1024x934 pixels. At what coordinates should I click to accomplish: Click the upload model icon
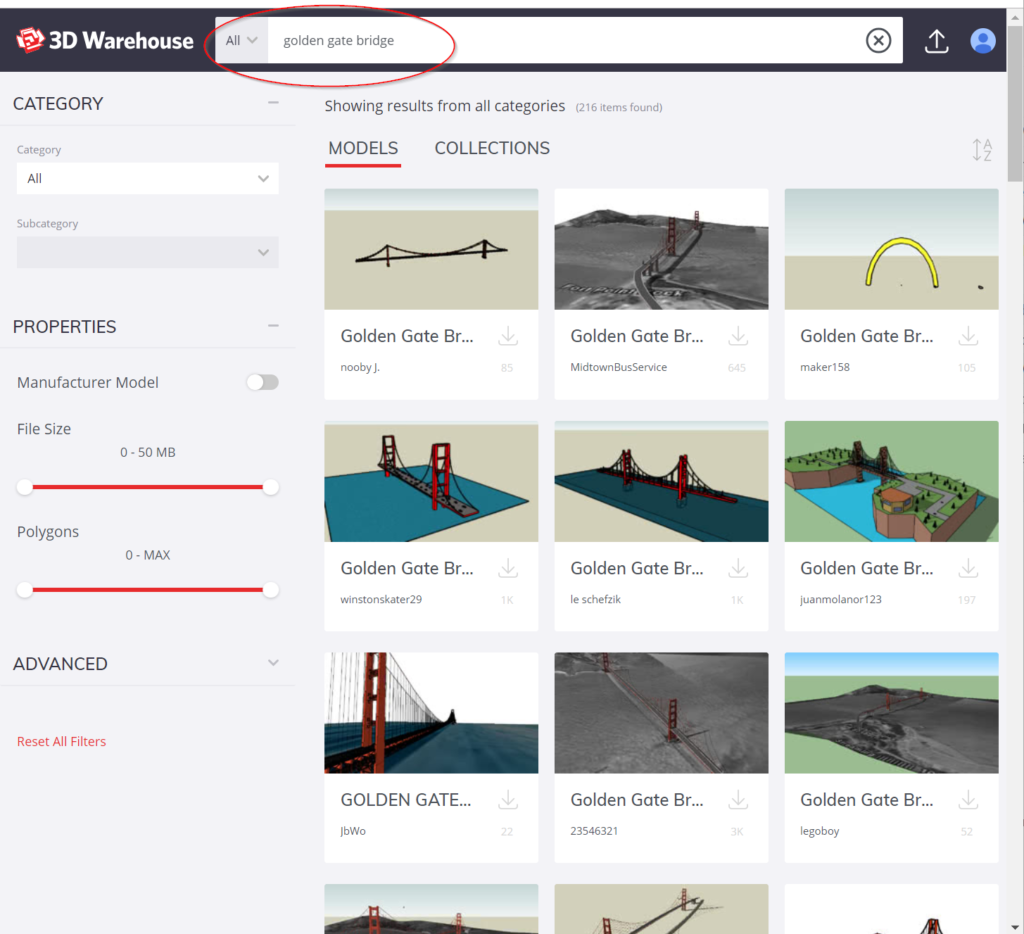(936, 41)
